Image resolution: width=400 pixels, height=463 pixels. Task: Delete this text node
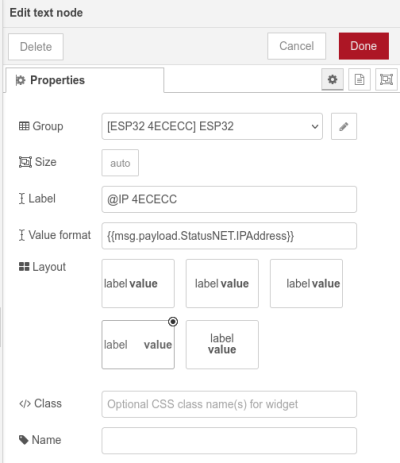pyautogui.click(x=36, y=47)
